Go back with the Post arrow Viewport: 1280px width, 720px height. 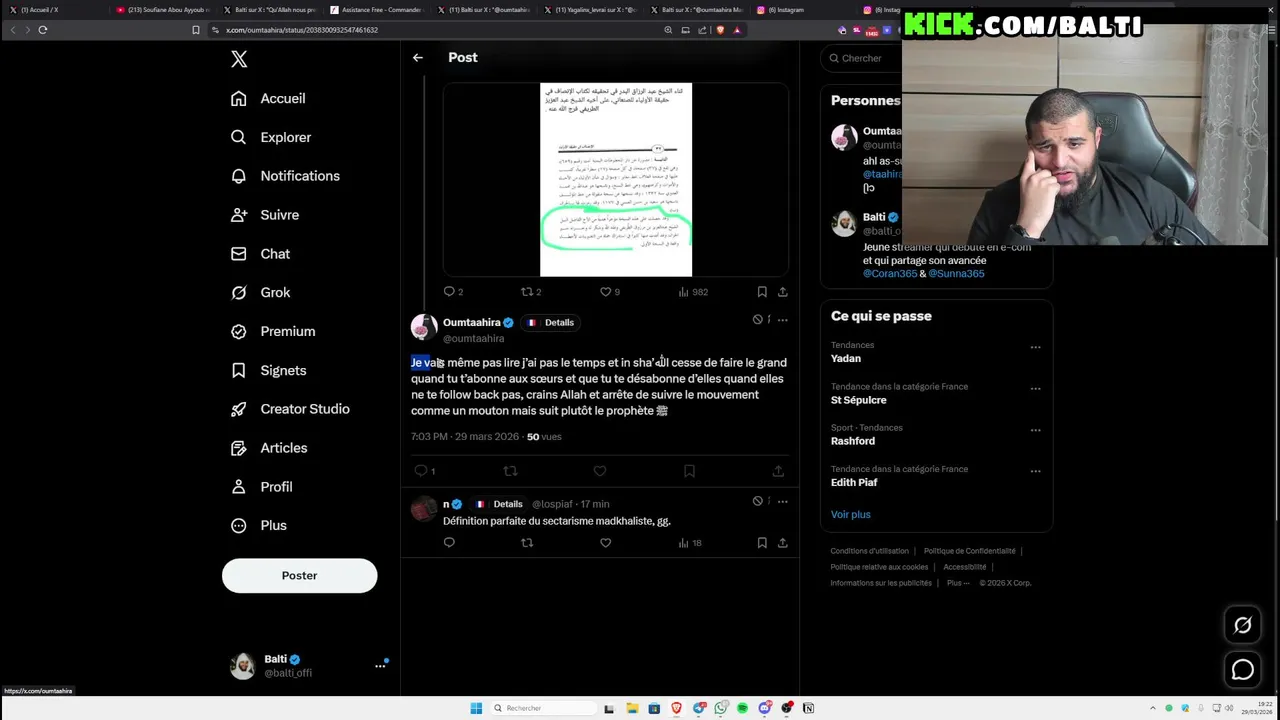coord(418,58)
